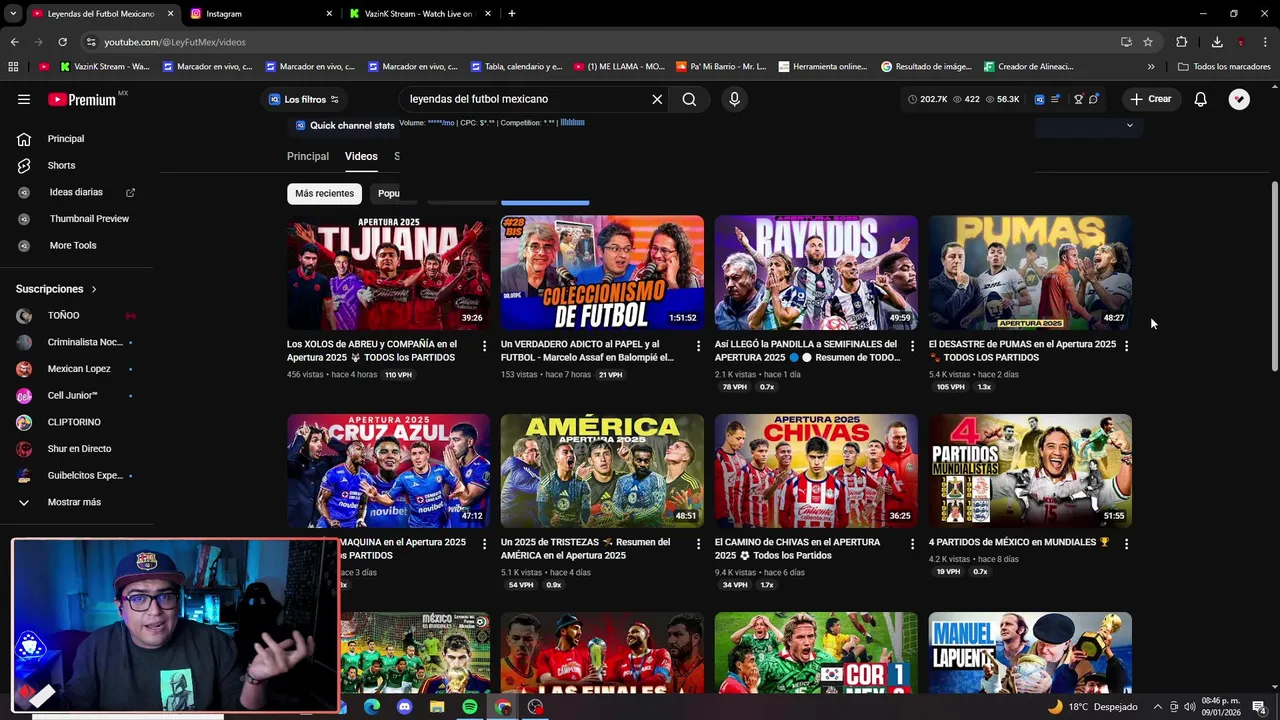Show hidden system tray icons
This screenshot has height=720, width=1280.
tap(1159, 707)
